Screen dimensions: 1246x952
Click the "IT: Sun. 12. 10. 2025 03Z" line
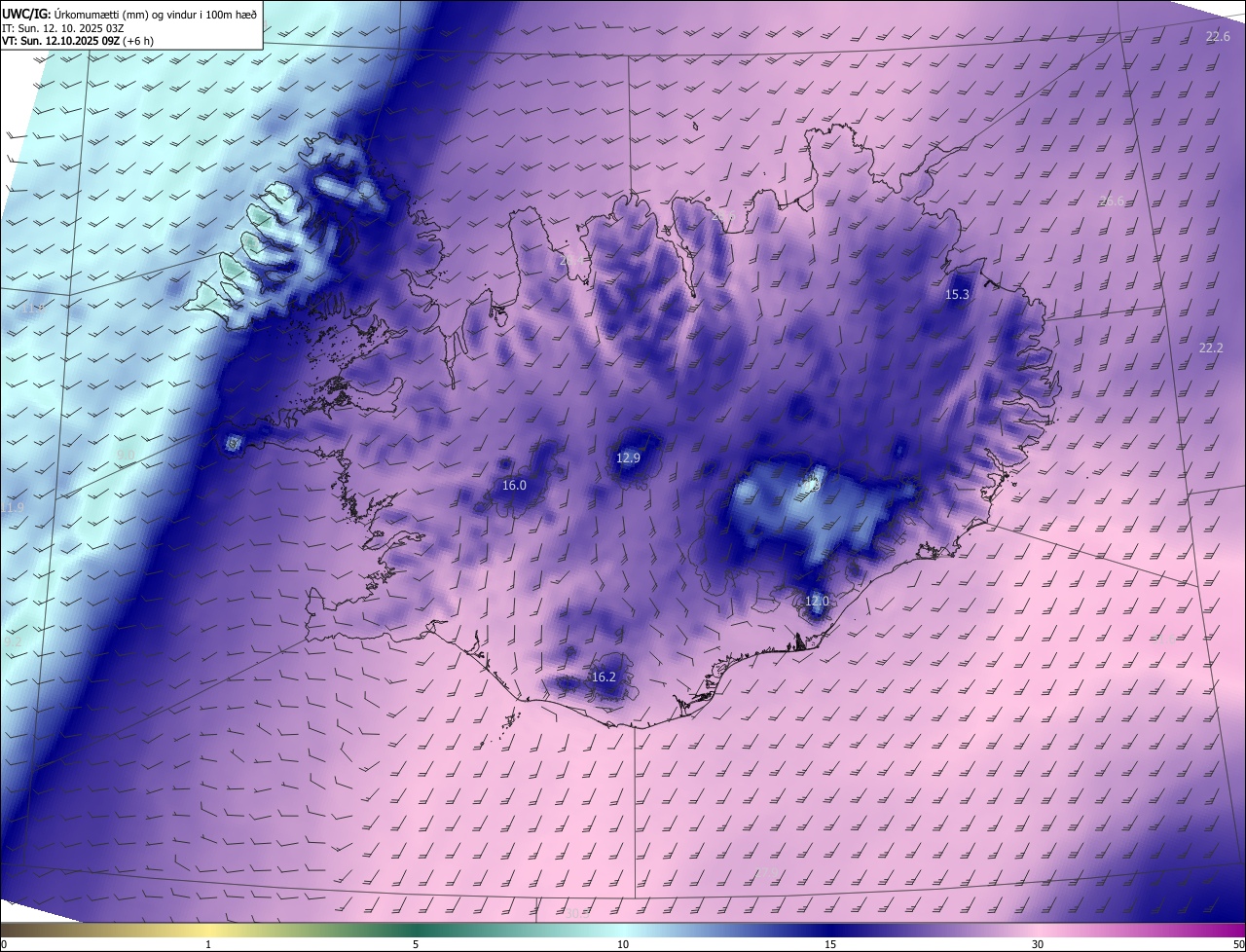[63, 28]
